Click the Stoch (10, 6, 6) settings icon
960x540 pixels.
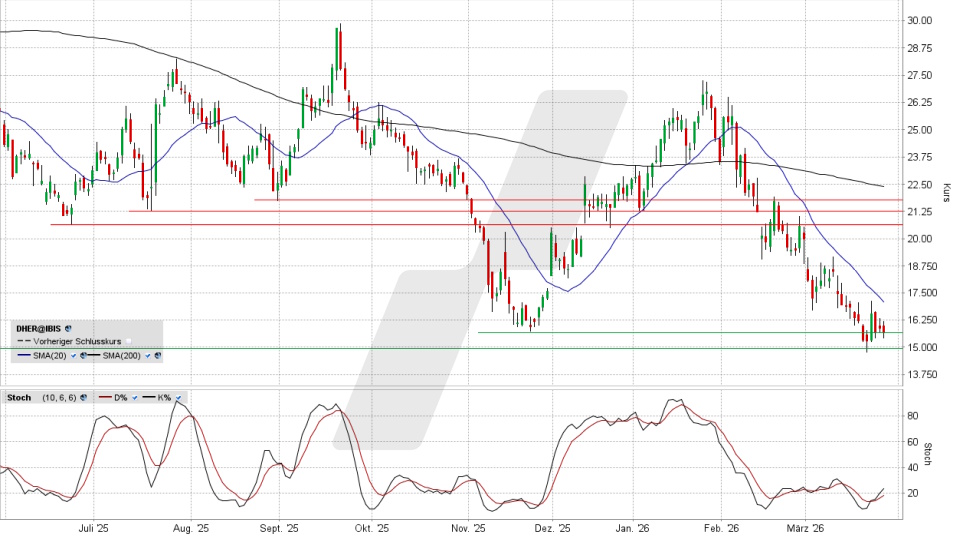tap(84, 398)
